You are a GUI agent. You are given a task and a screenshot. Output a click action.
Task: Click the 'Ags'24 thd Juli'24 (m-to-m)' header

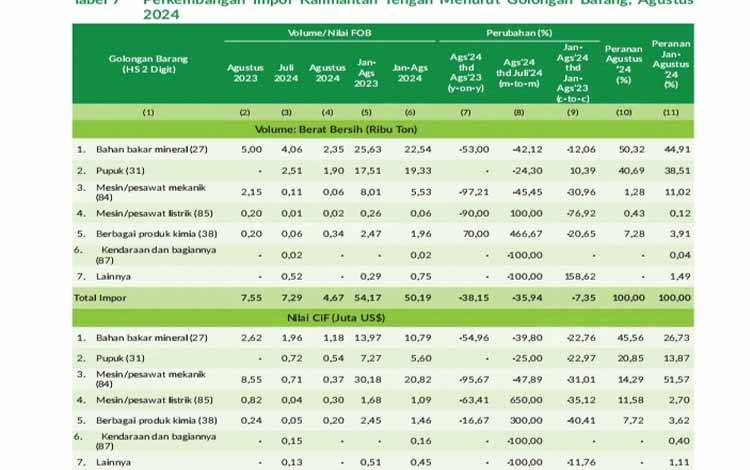[x=519, y=73]
